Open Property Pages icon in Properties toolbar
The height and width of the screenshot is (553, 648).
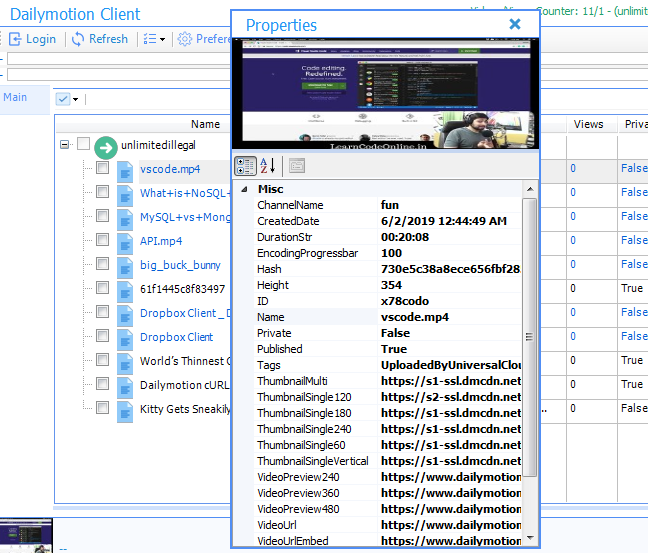297,166
